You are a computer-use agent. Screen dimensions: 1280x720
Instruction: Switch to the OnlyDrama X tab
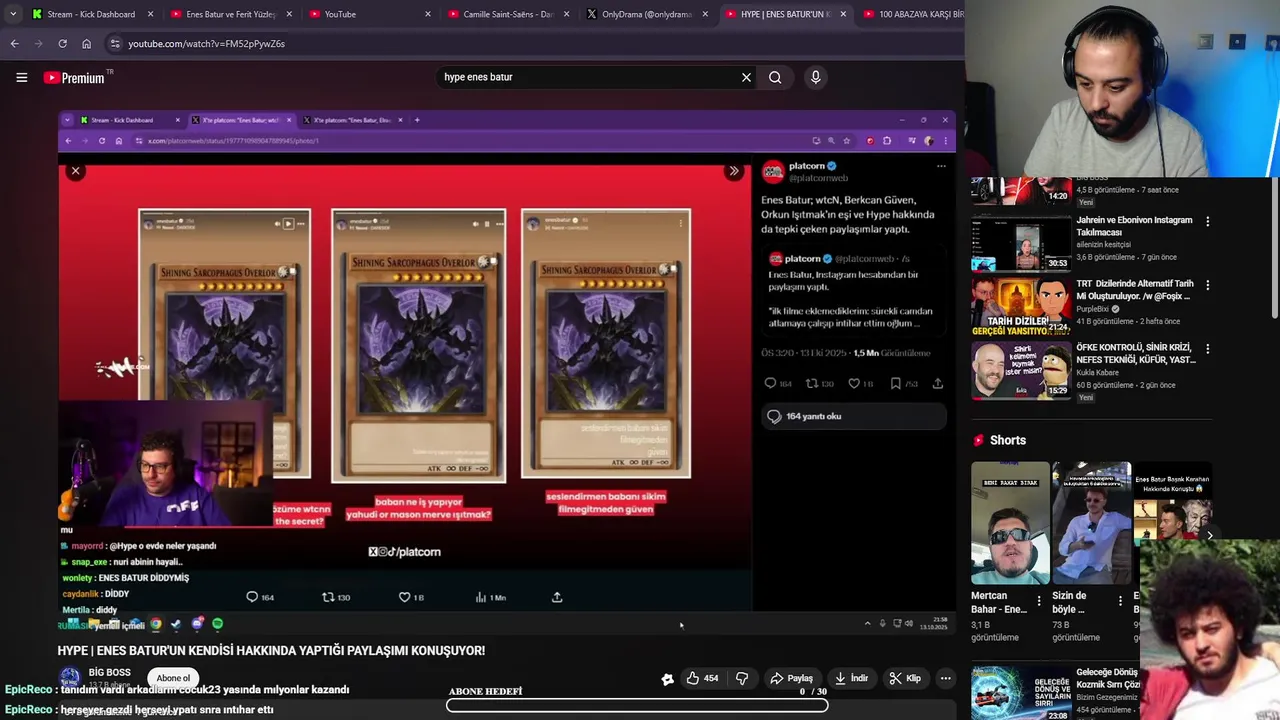click(647, 14)
